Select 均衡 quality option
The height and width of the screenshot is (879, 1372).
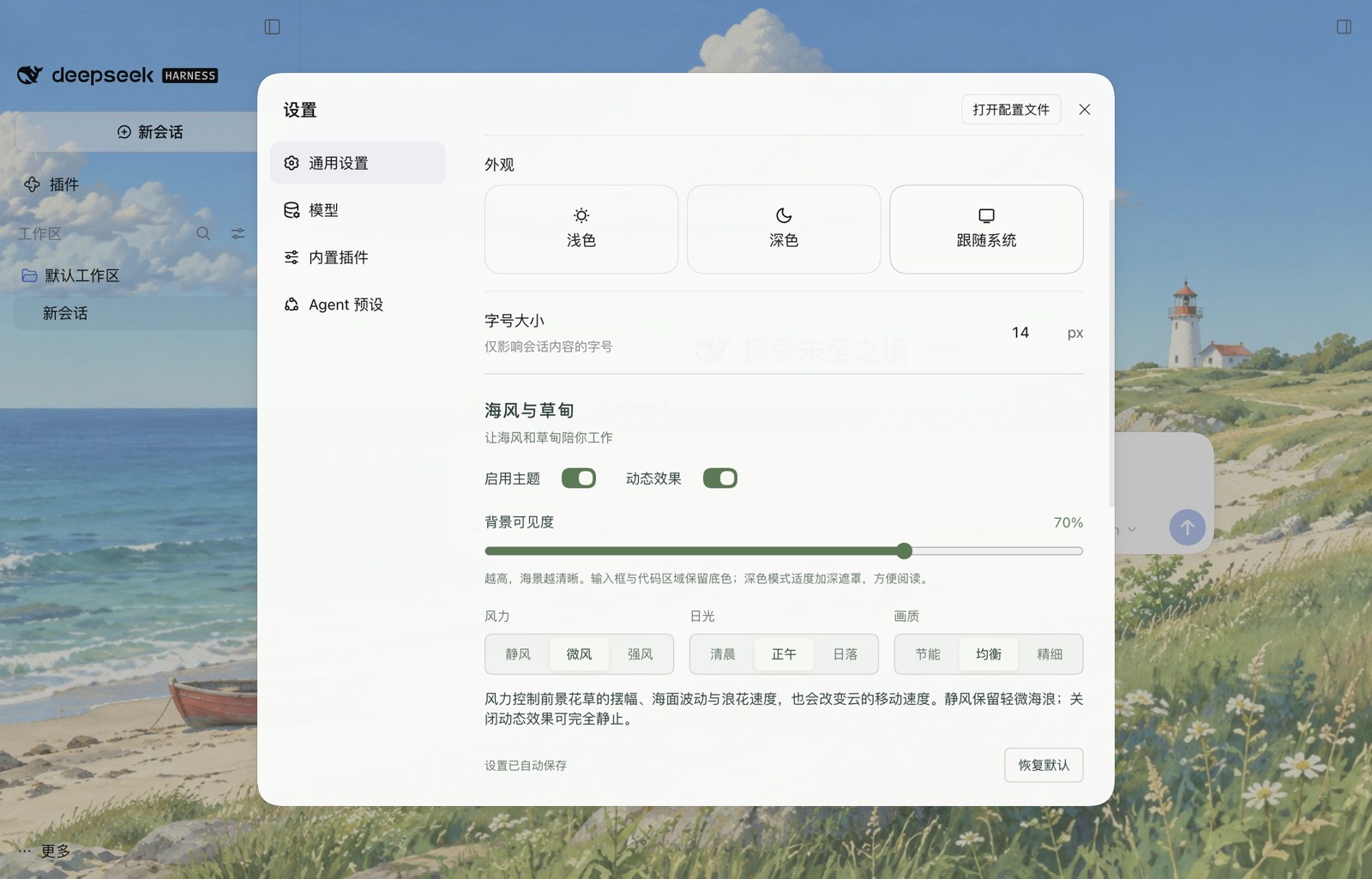point(989,654)
